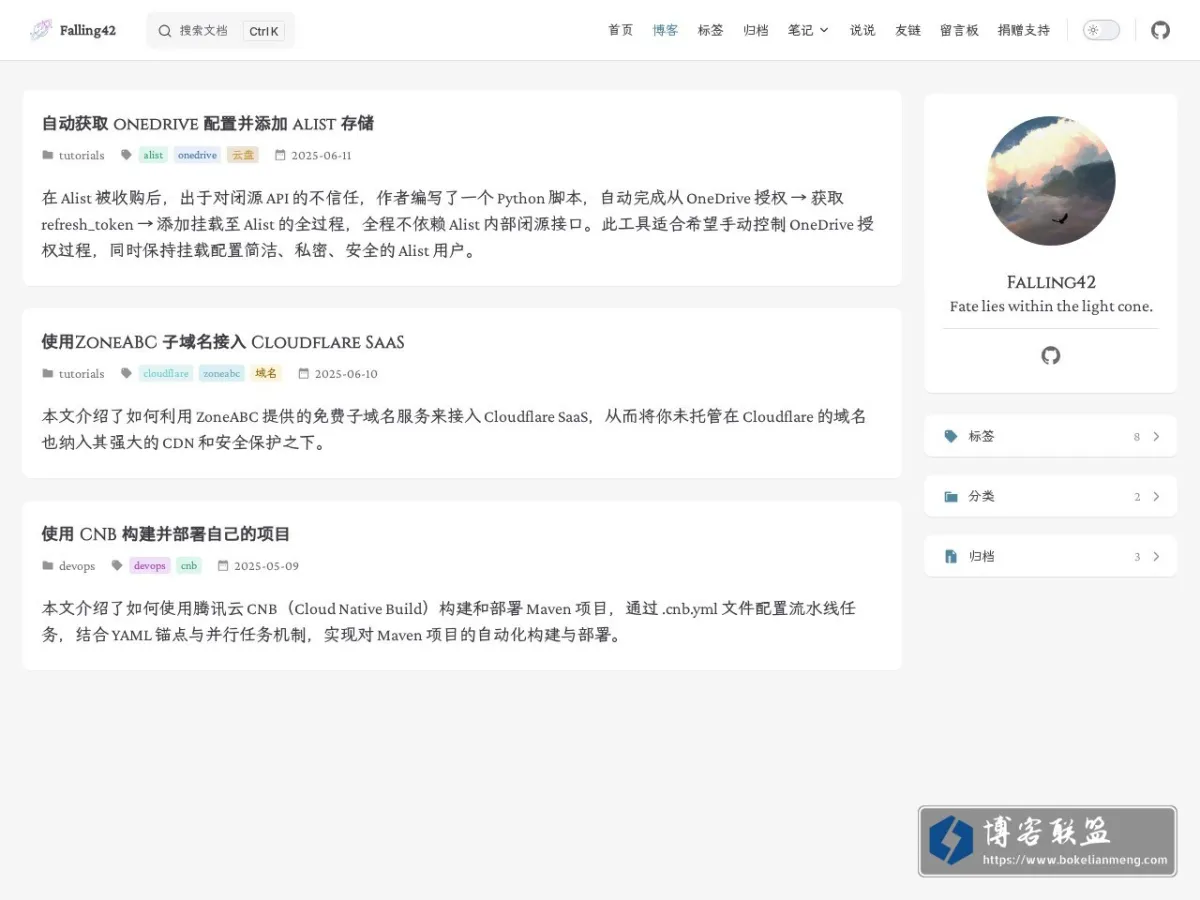Open post 使用ZoneABC 子域名接入 Cloudflare SaaS
This screenshot has height=900, width=1200.
223,342
